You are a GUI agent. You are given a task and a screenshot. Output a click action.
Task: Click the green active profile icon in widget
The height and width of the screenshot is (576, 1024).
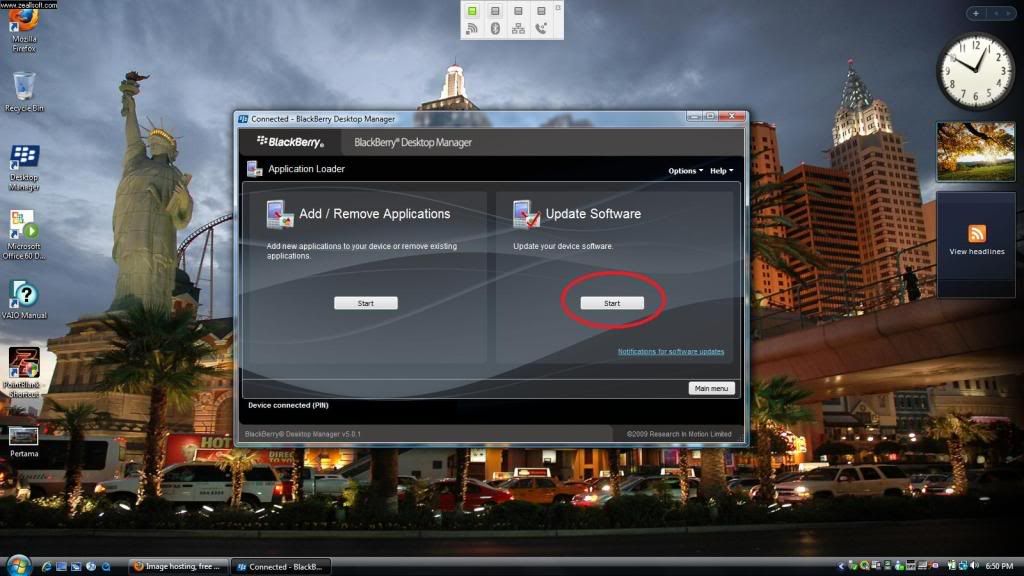(x=472, y=11)
